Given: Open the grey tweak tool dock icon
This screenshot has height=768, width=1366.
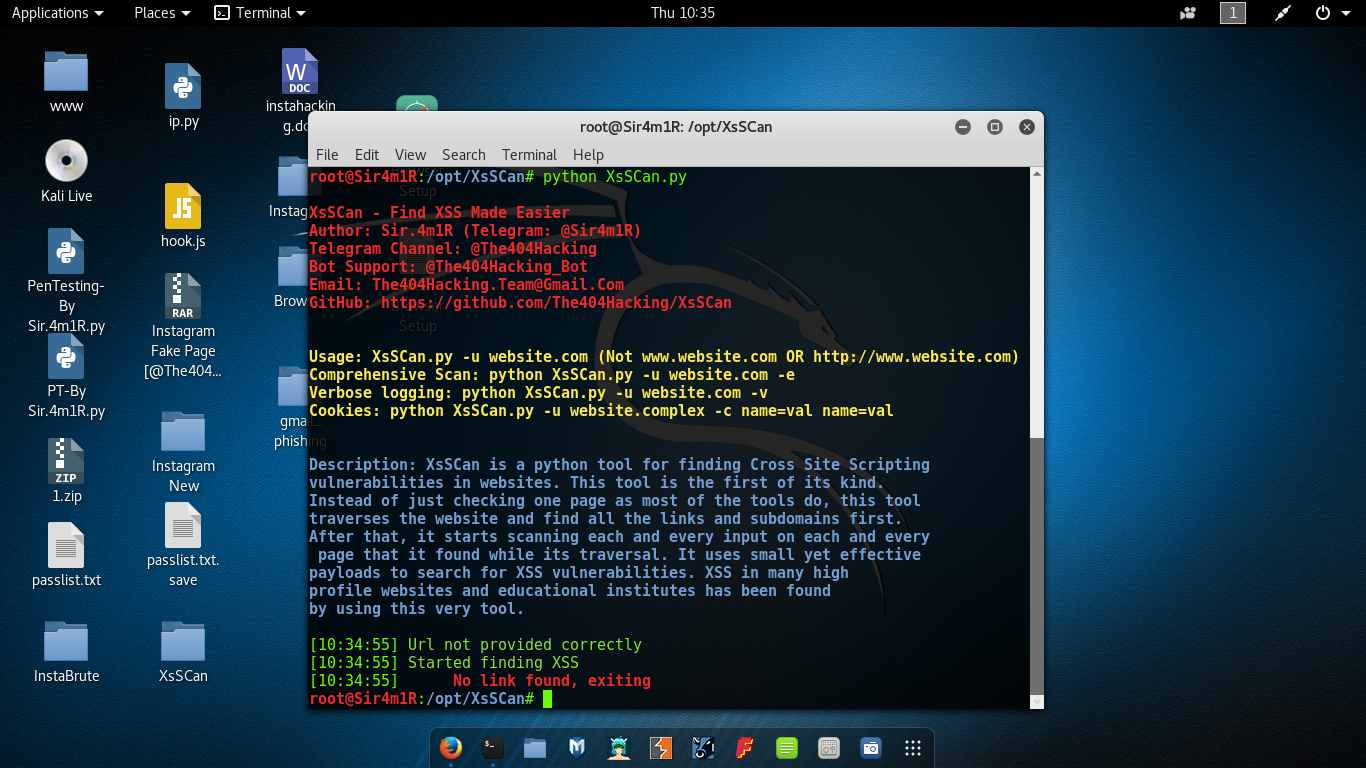Looking at the screenshot, I should (x=829, y=747).
